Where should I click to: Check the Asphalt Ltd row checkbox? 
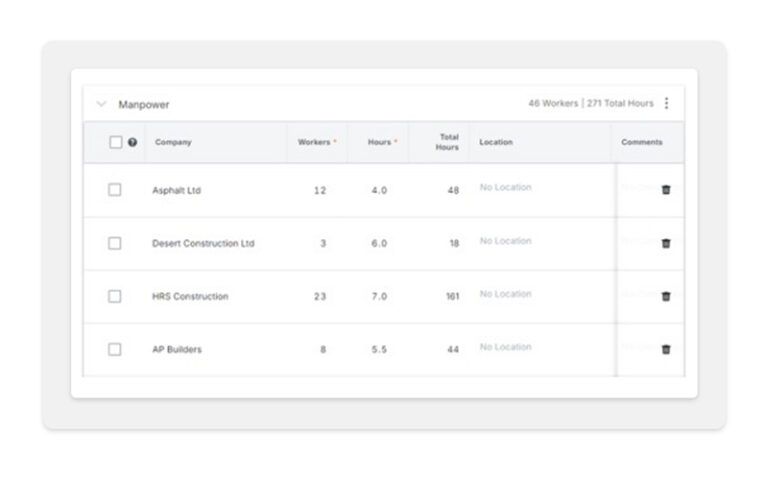pos(115,190)
